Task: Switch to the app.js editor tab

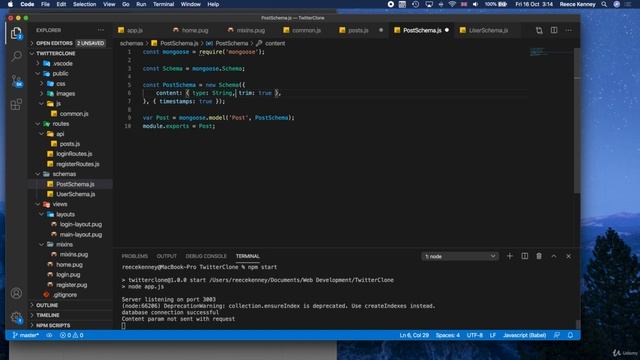Action: coord(134,30)
